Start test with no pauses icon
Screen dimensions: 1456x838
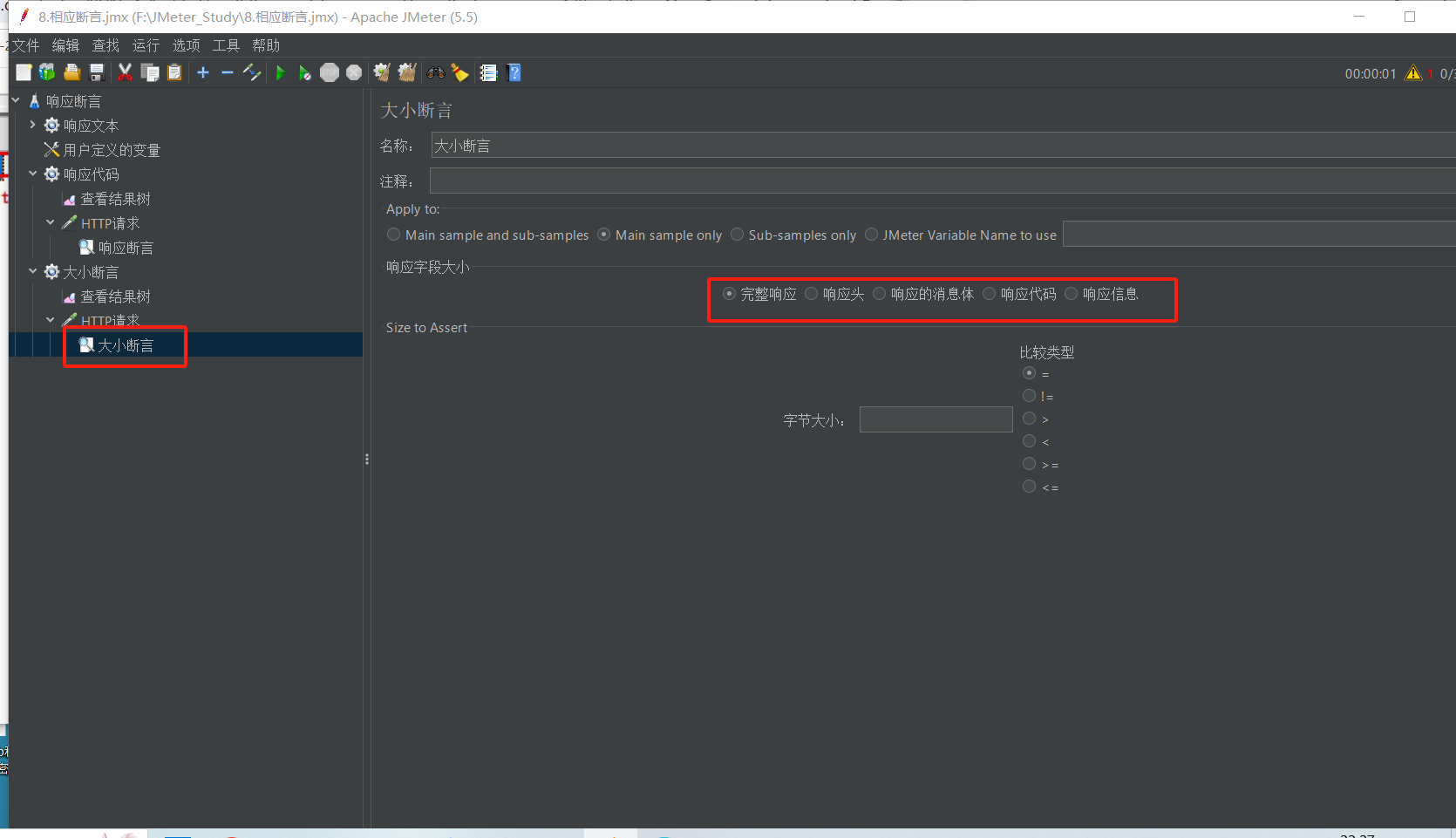click(304, 72)
